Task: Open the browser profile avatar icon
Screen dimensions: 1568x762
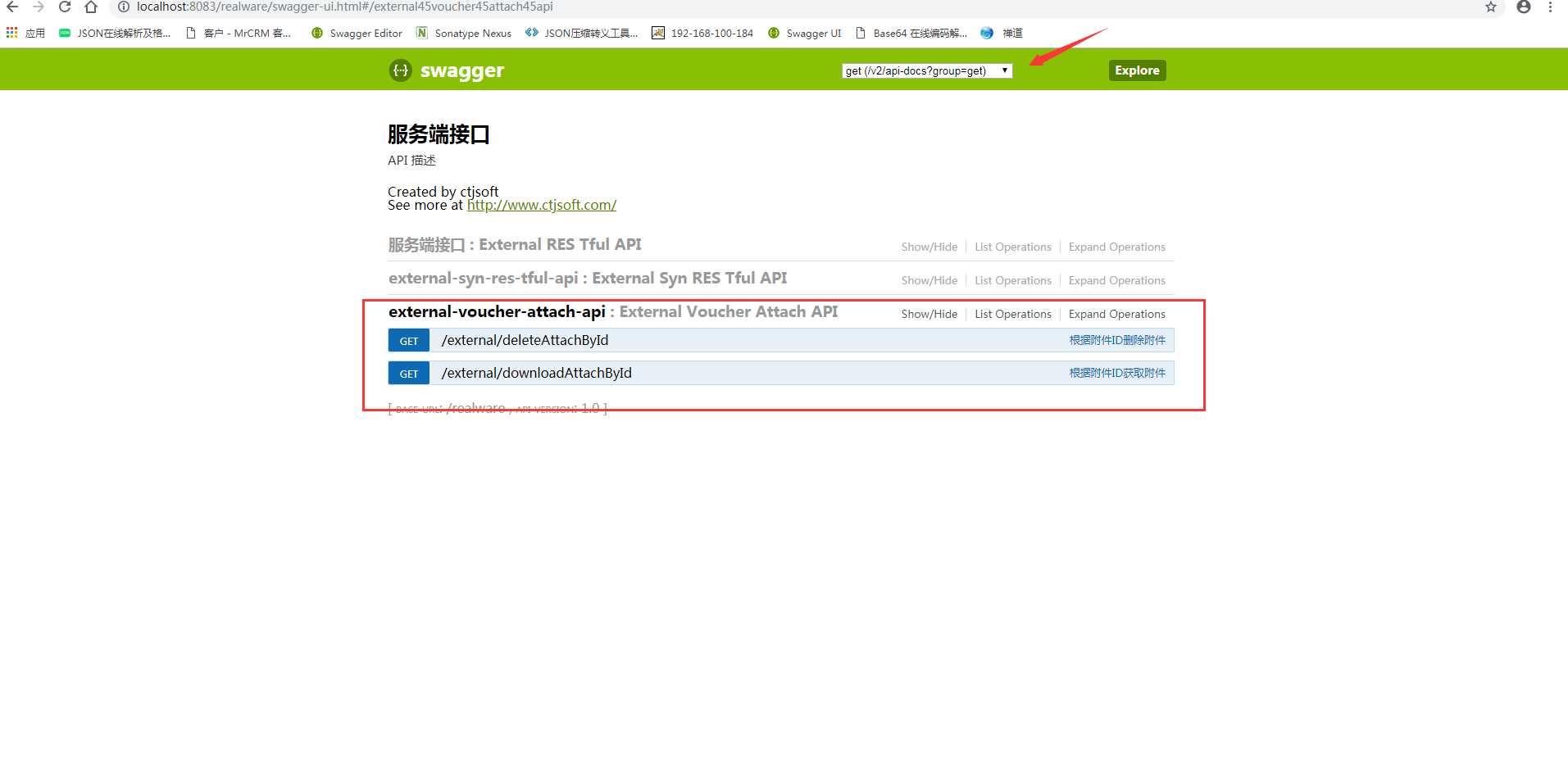Action: (1524, 7)
